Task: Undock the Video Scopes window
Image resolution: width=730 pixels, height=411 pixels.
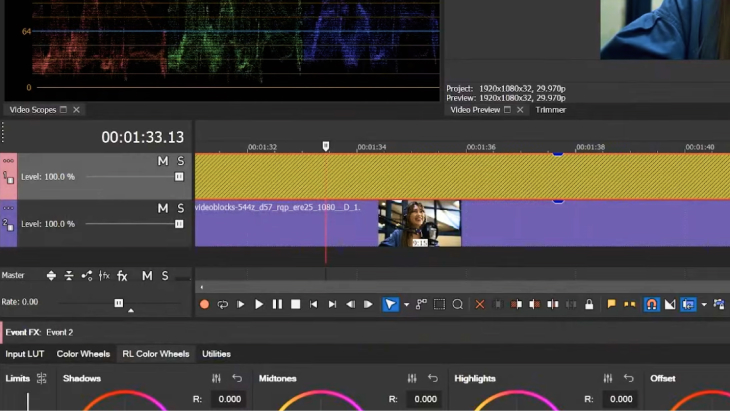Action: click(63, 109)
